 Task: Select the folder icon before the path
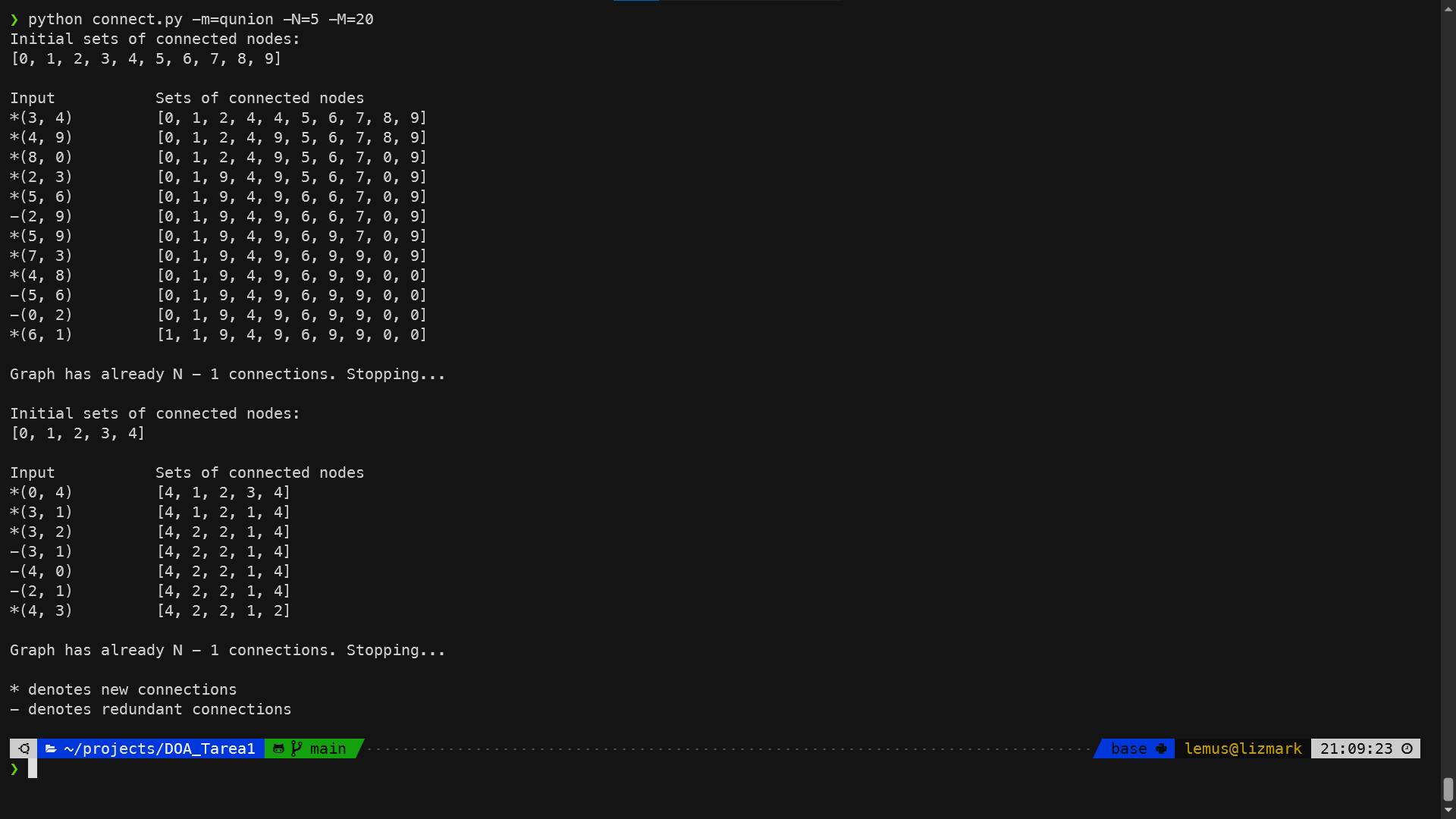(x=51, y=748)
